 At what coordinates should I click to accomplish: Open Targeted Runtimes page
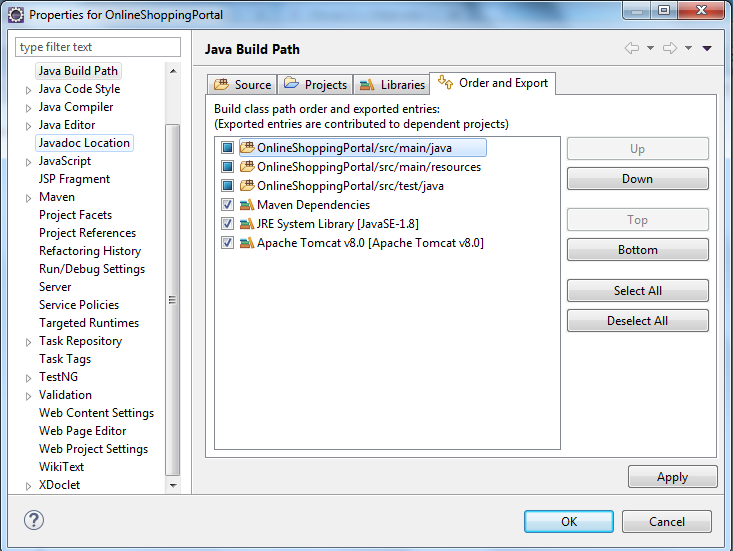(x=89, y=323)
